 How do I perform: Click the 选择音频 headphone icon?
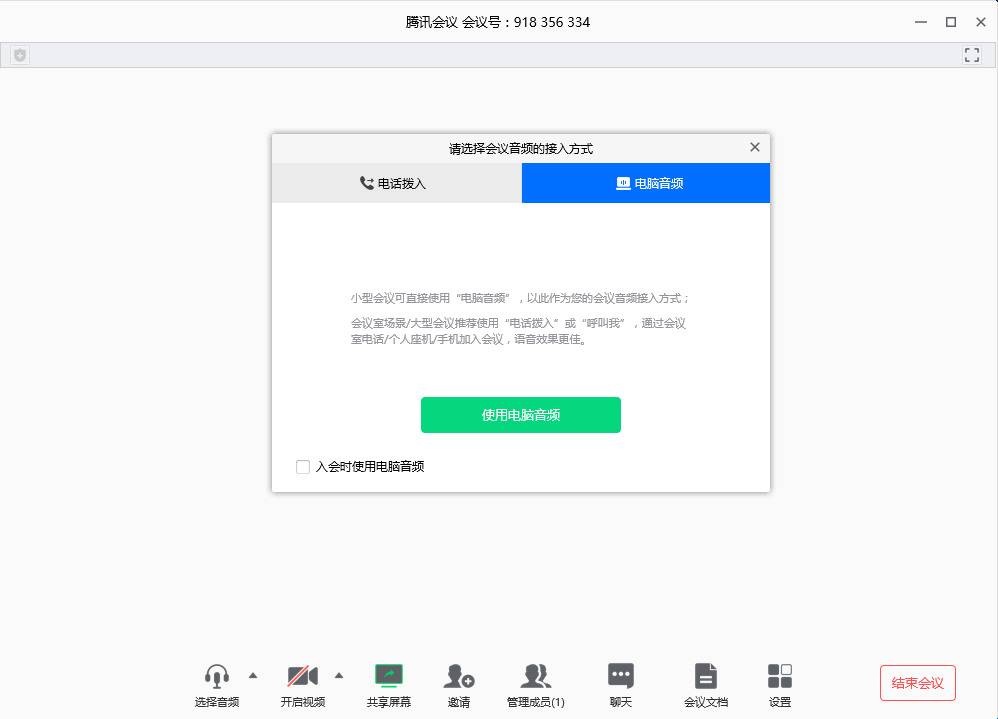click(219, 675)
